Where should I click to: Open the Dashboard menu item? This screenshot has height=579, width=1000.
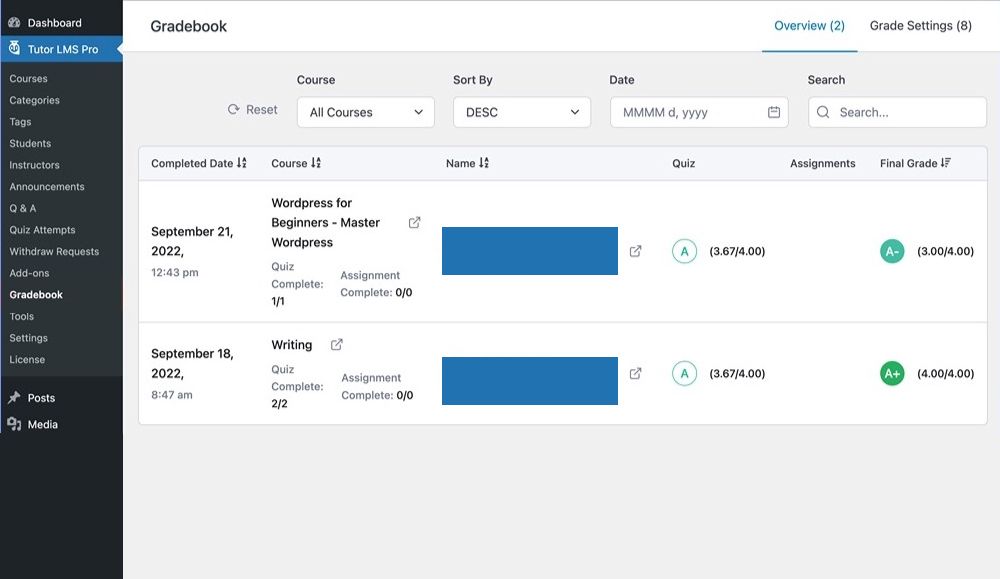click(x=54, y=22)
